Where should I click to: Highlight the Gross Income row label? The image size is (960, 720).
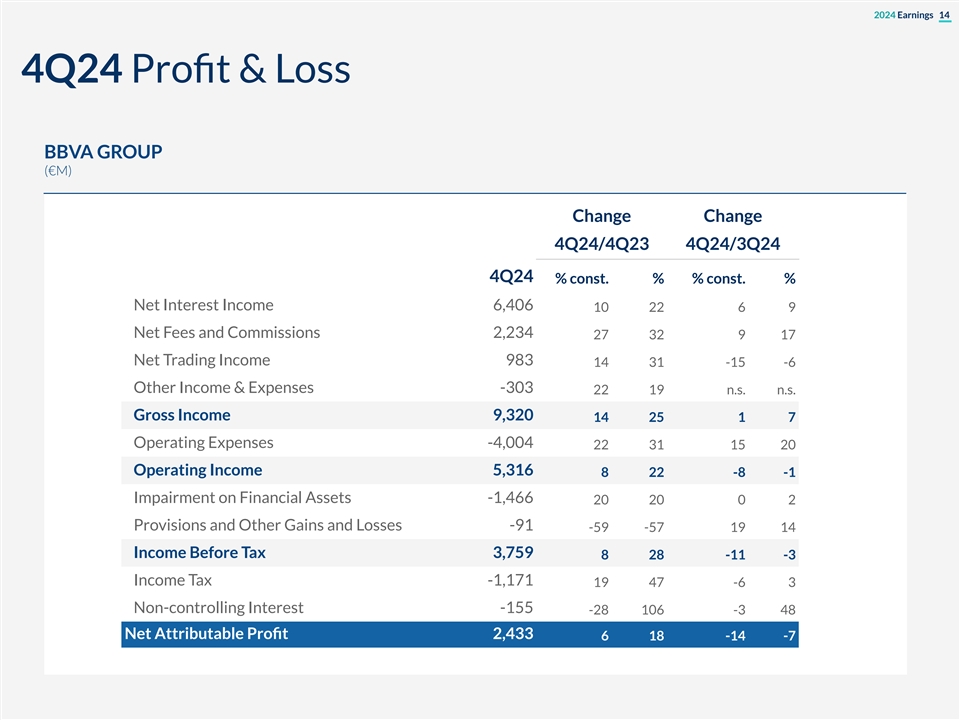click(182, 415)
